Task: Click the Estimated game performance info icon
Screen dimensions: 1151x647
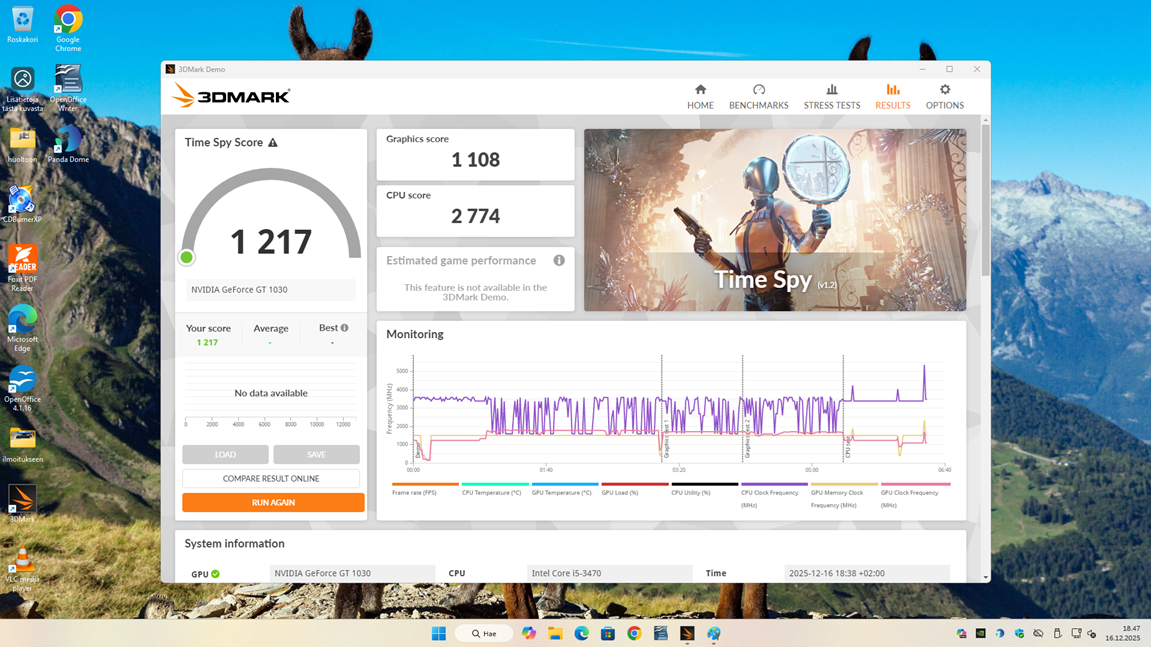Action: (x=559, y=261)
